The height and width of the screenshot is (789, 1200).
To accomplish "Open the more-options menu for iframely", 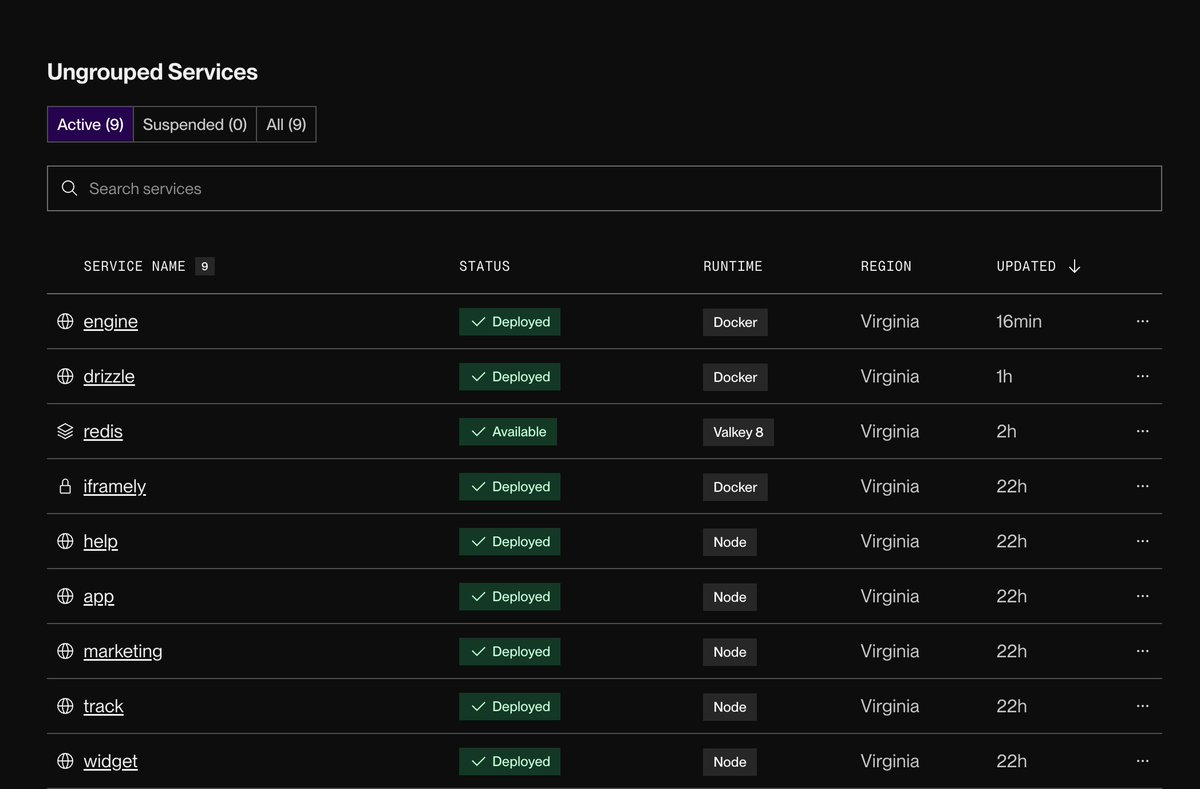I will tap(1143, 486).
